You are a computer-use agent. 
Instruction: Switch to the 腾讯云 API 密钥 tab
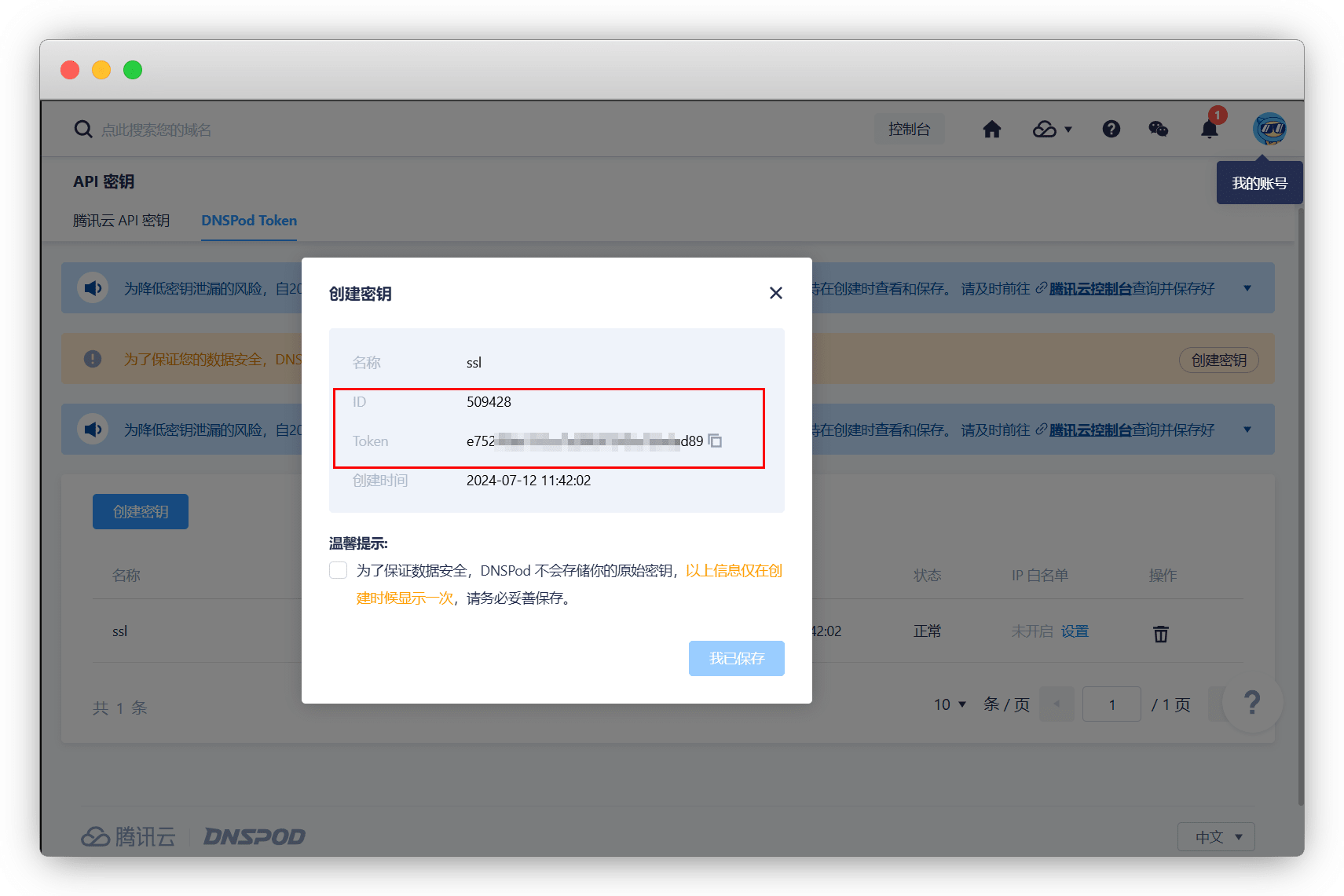(121, 221)
